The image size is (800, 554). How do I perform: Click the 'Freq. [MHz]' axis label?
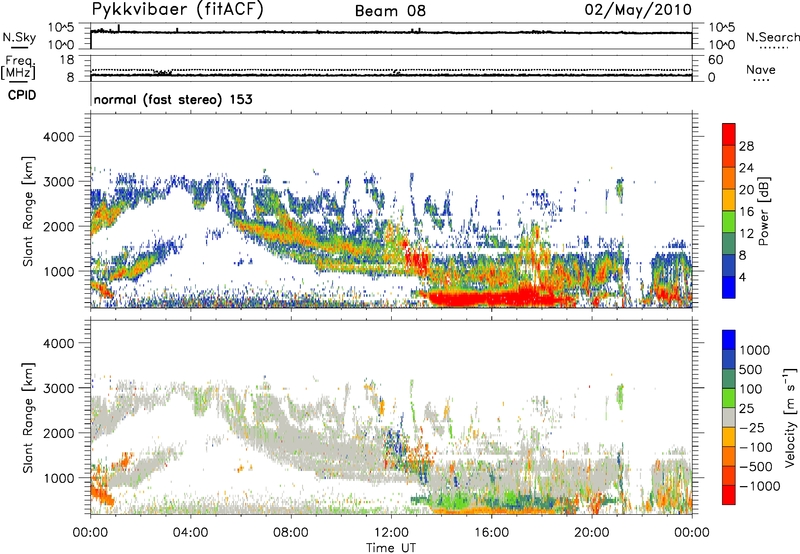tap(18, 68)
